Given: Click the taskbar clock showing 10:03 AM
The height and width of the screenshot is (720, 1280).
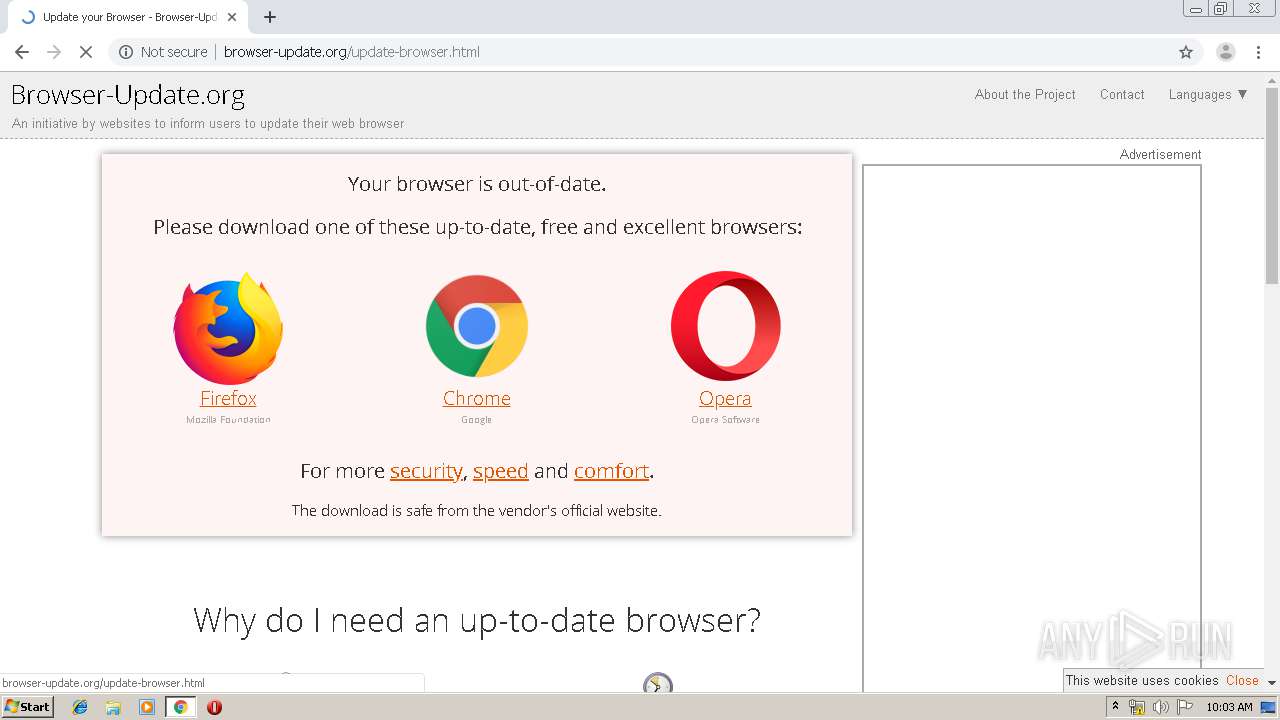Looking at the screenshot, I should [x=1229, y=707].
